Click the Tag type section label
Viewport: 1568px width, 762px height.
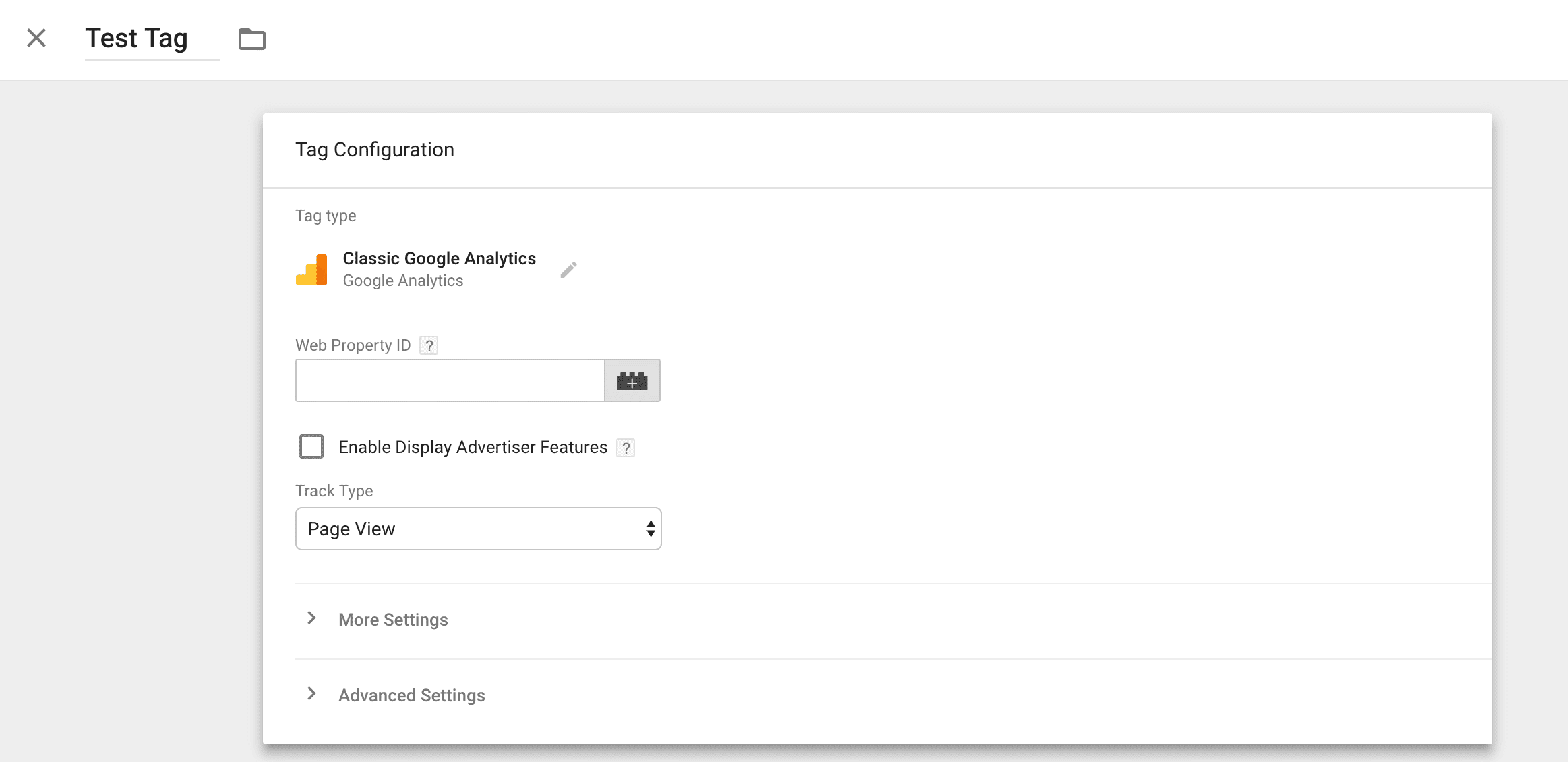(325, 215)
